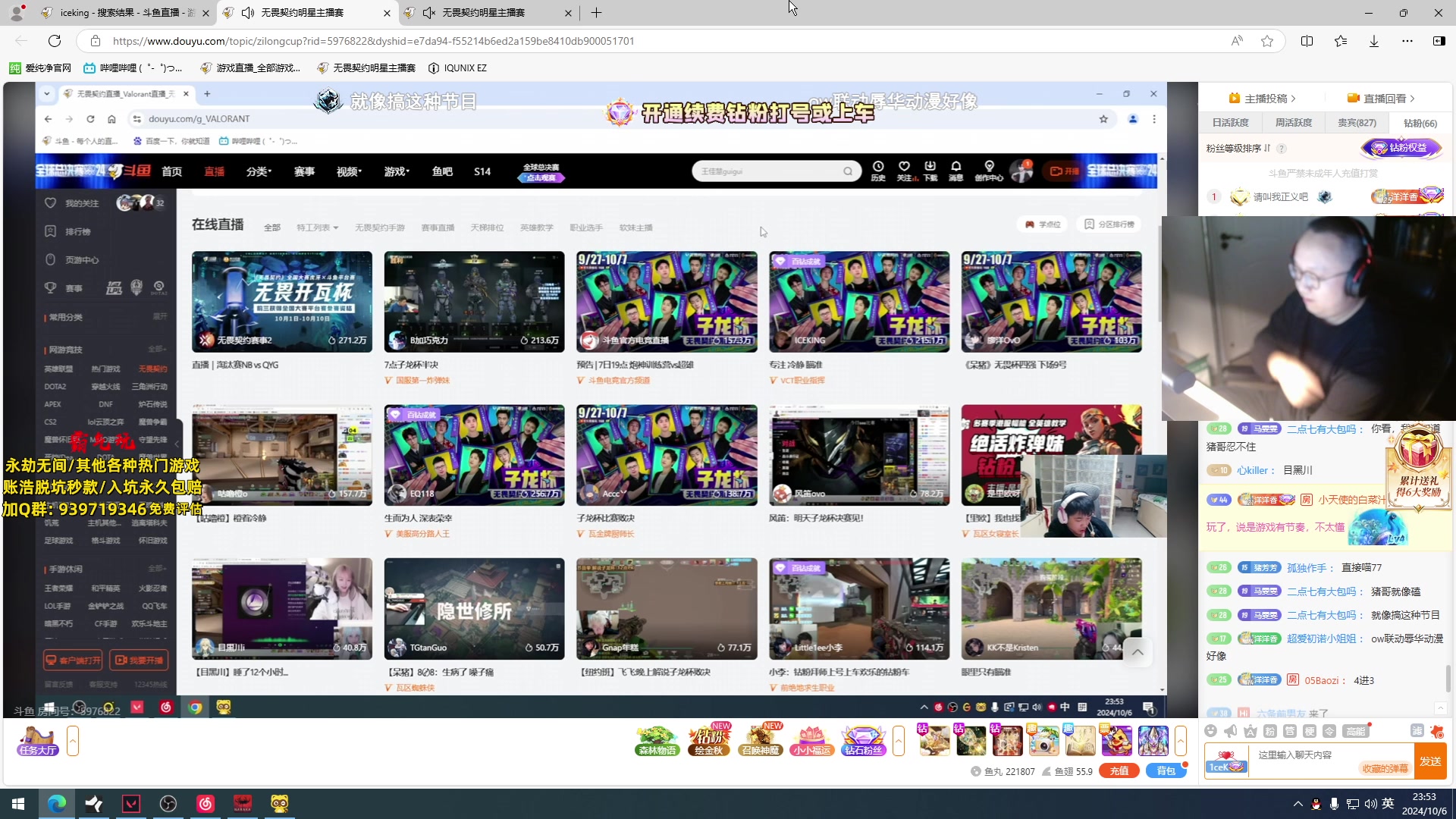The image size is (1456, 819).
Task: Open OBS Studio from taskbar
Action: point(168,804)
